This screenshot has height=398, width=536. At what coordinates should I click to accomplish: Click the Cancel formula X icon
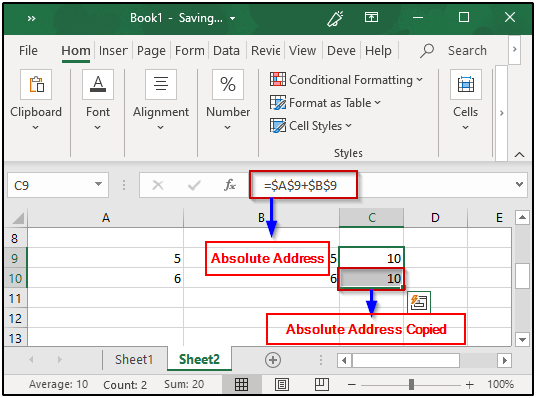pyautogui.click(x=158, y=185)
